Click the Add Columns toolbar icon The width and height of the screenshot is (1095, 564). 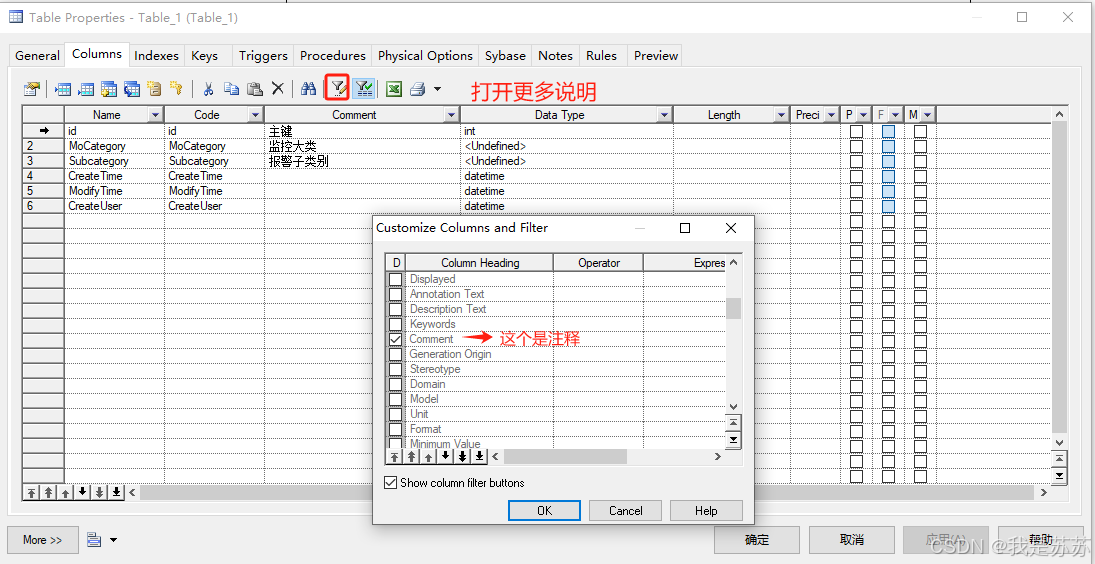pos(109,89)
